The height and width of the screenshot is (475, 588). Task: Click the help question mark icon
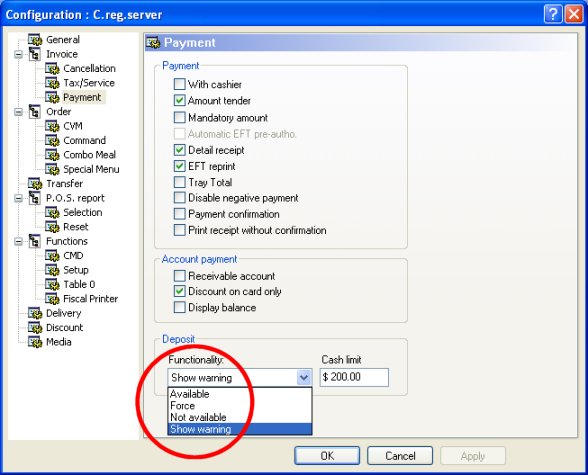pos(553,14)
